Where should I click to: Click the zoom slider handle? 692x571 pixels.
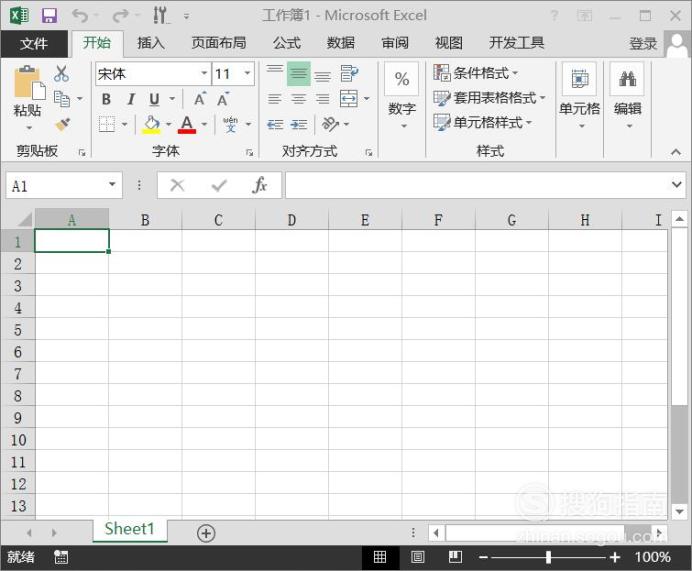tap(548, 557)
